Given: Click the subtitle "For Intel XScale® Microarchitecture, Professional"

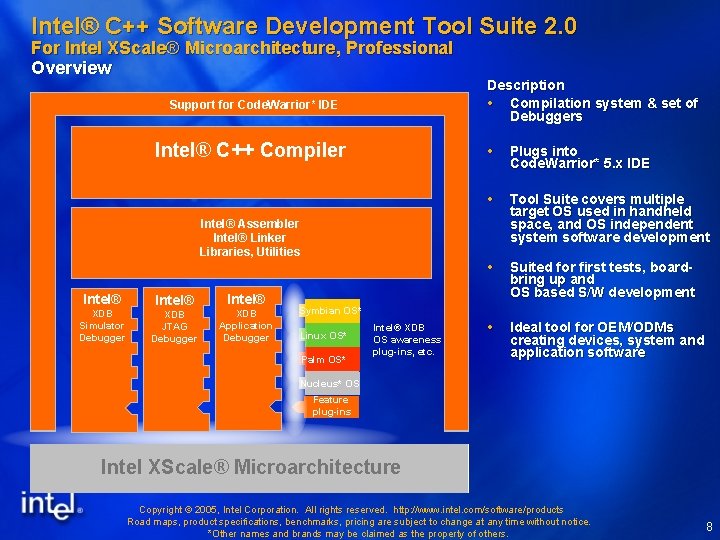Looking at the screenshot, I should [x=242, y=48].
